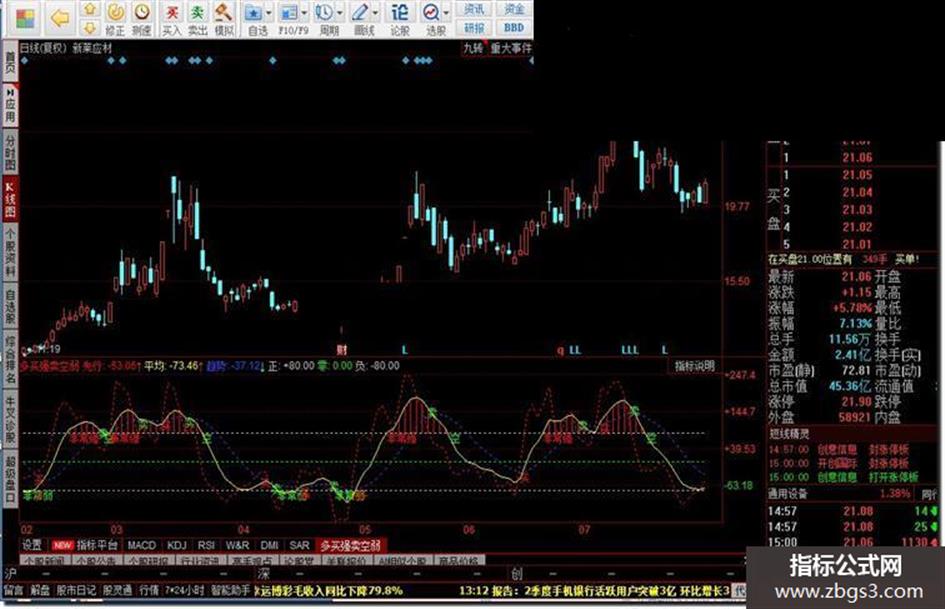
Task: Open the 综合排名 side tab
Action: pos(10,359)
